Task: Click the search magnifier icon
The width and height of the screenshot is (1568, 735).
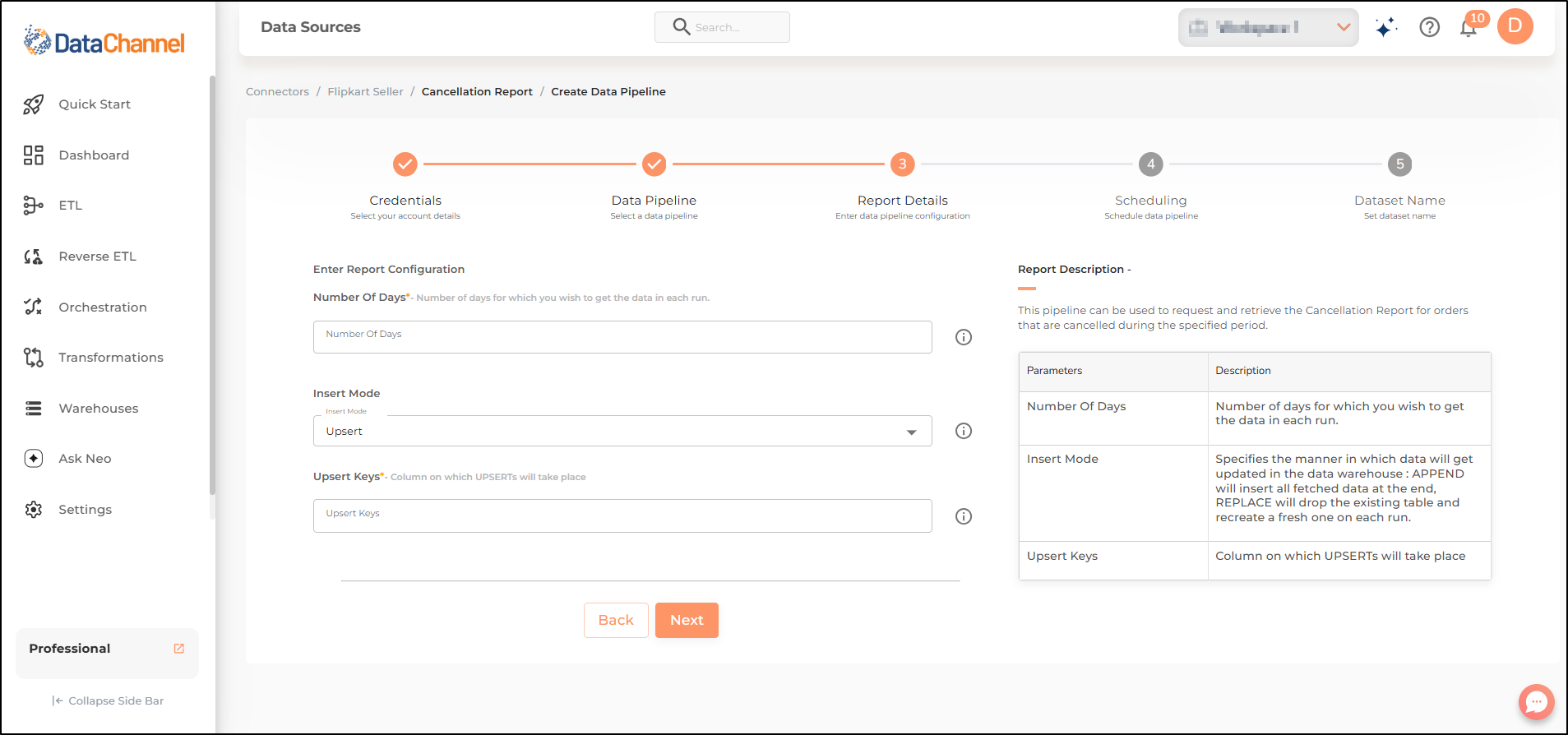Action: (x=681, y=26)
